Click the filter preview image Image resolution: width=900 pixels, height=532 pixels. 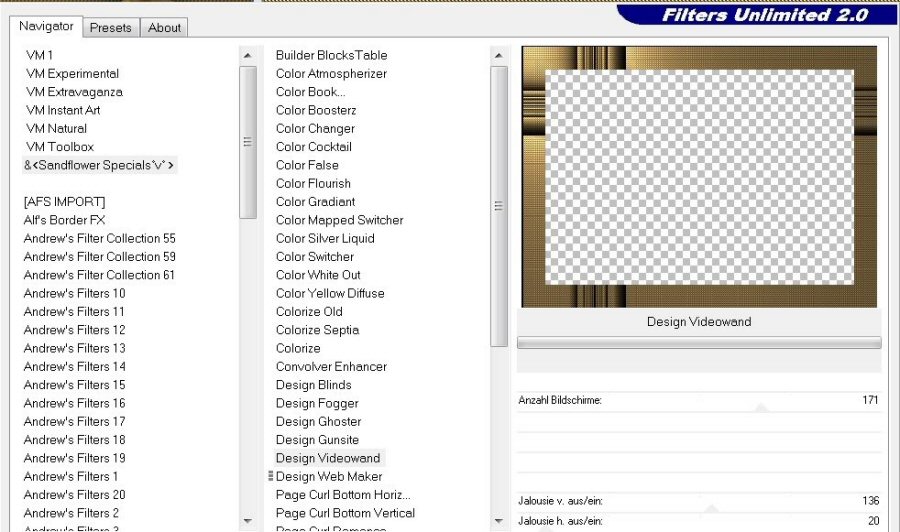coord(699,177)
